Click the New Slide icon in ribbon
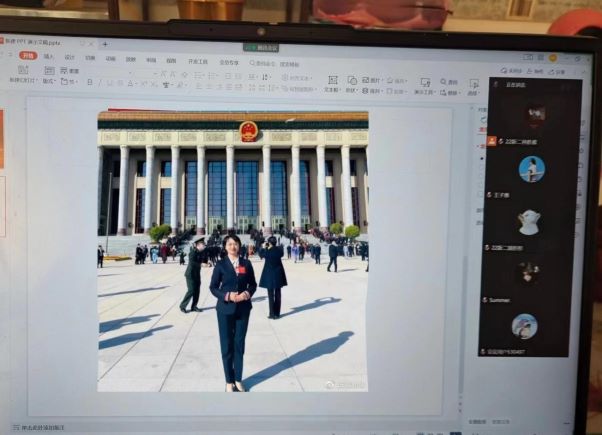602x435 pixels. coord(23,70)
